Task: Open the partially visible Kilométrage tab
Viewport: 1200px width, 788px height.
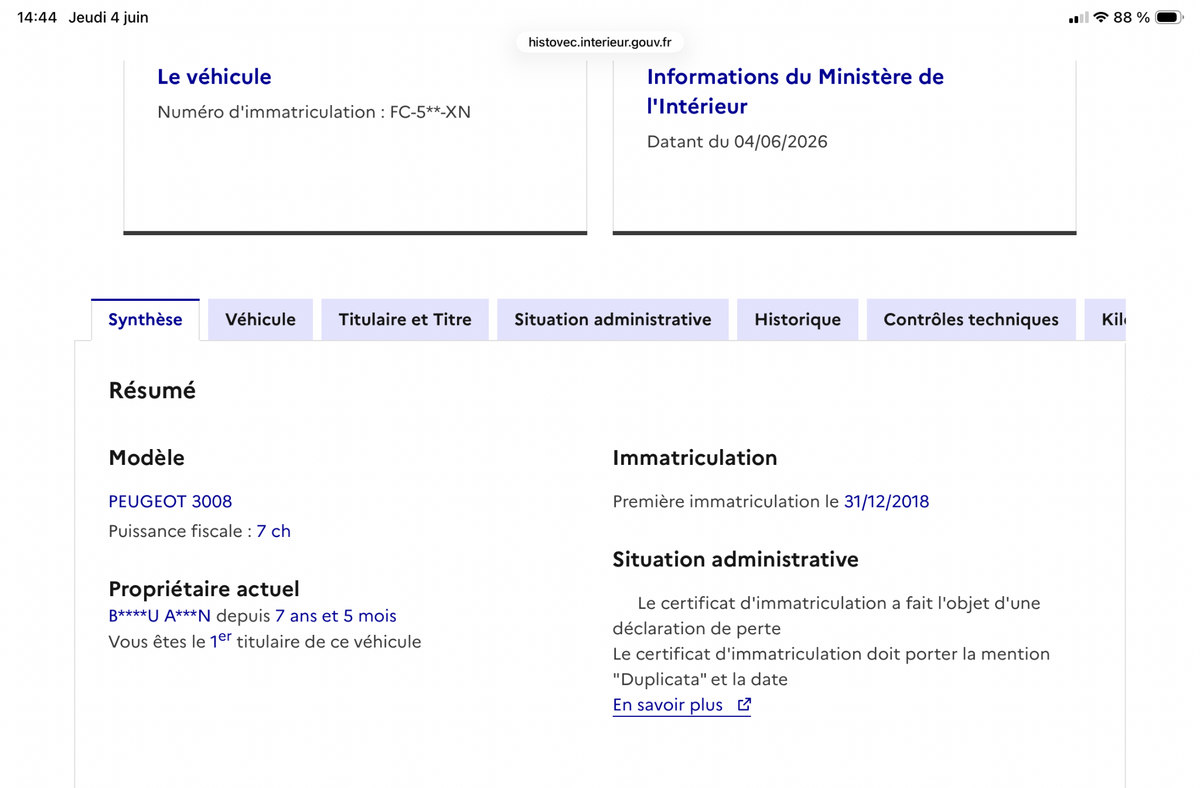Action: coord(1106,320)
